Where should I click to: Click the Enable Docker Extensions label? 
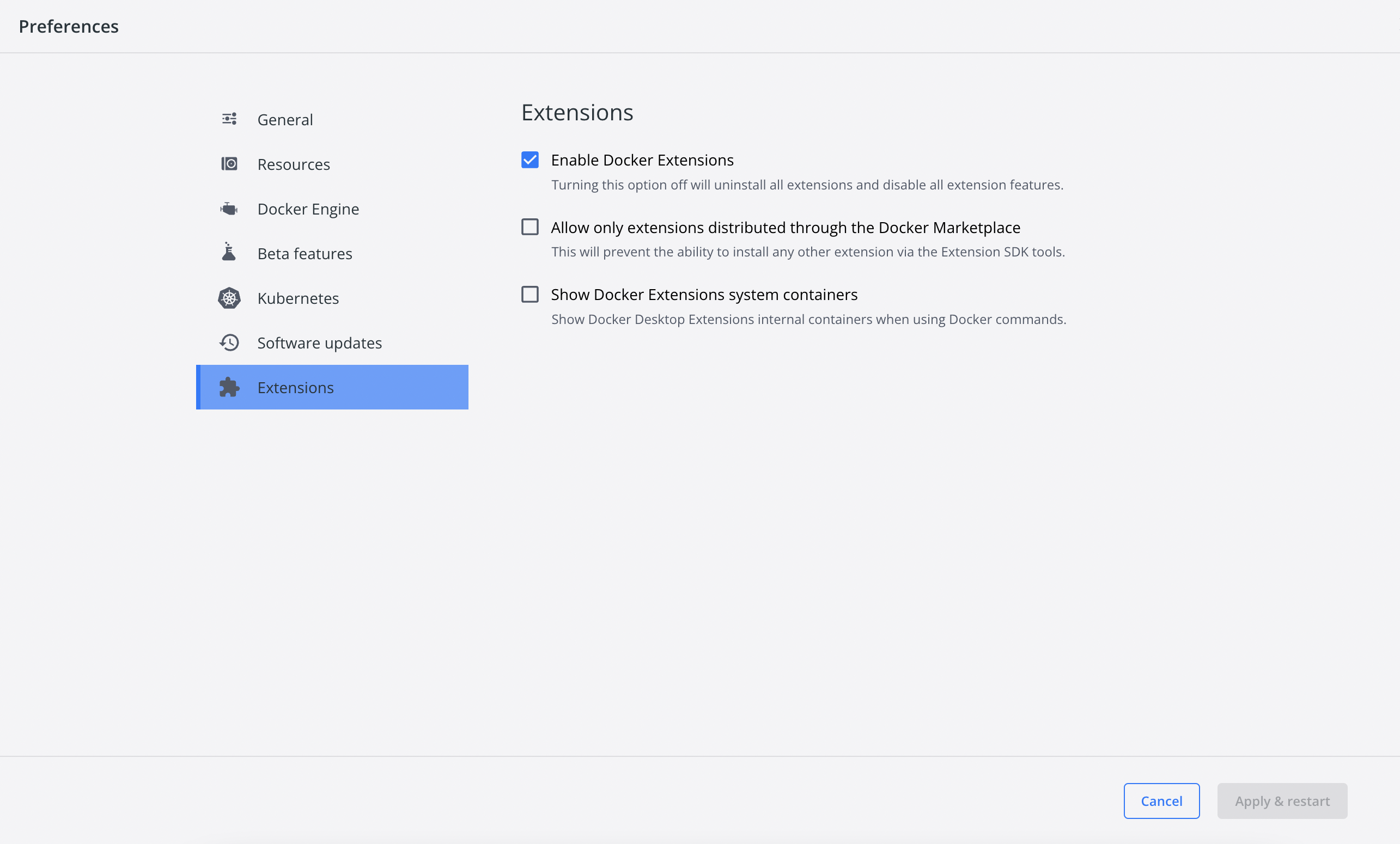pyautogui.click(x=642, y=160)
